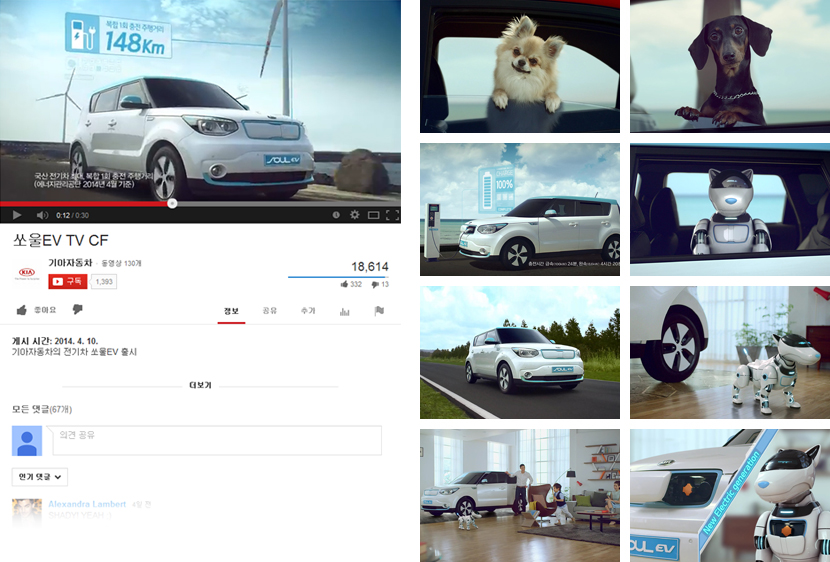
Task: Like the video with thumbs-up 좋아요
Action: [x=36, y=310]
